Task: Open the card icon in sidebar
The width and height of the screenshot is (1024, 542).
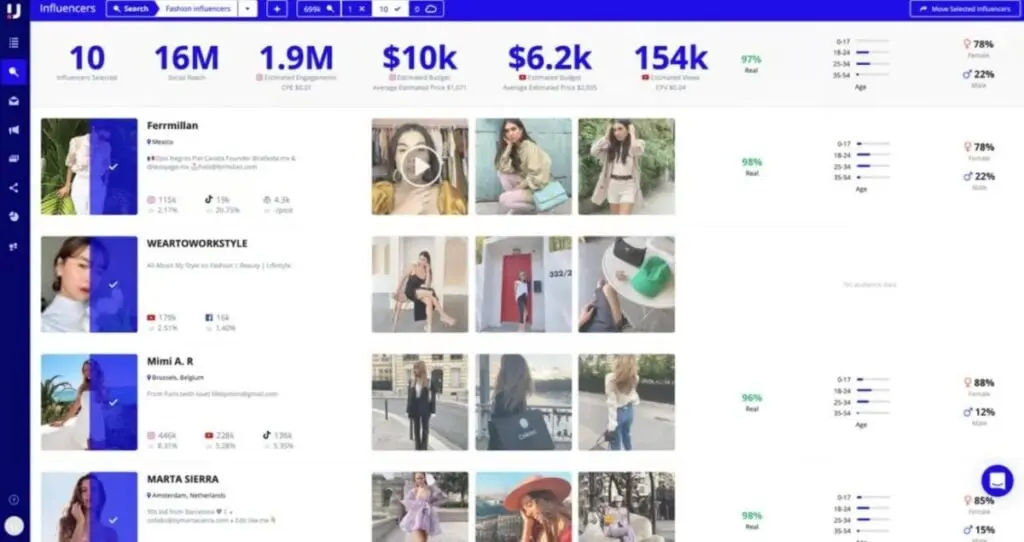Action: (x=14, y=159)
